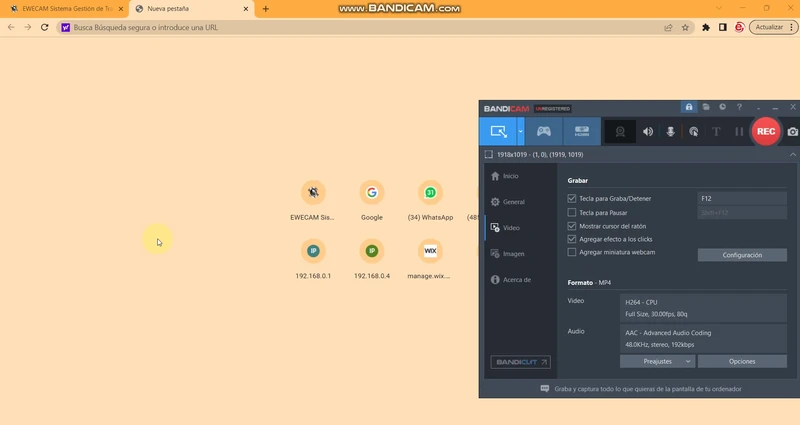Open the BANDICUT link
This screenshot has width=800, height=425.
(x=520, y=362)
